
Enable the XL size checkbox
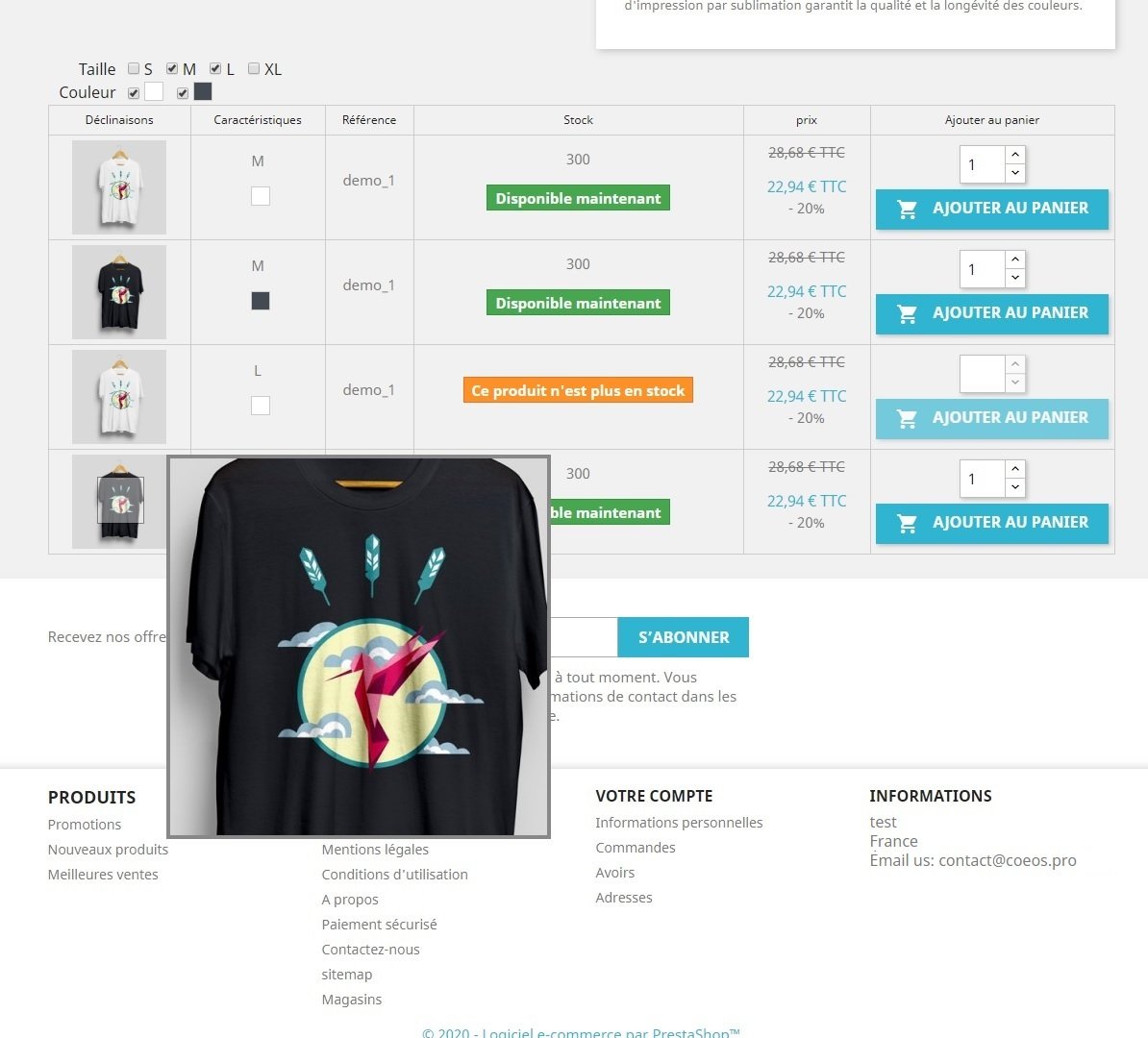(x=253, y=69)
